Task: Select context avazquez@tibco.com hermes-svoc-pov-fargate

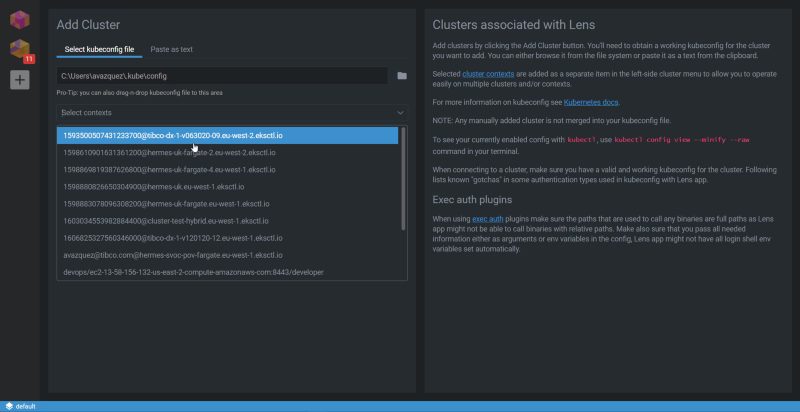Action: pos(227,255)
